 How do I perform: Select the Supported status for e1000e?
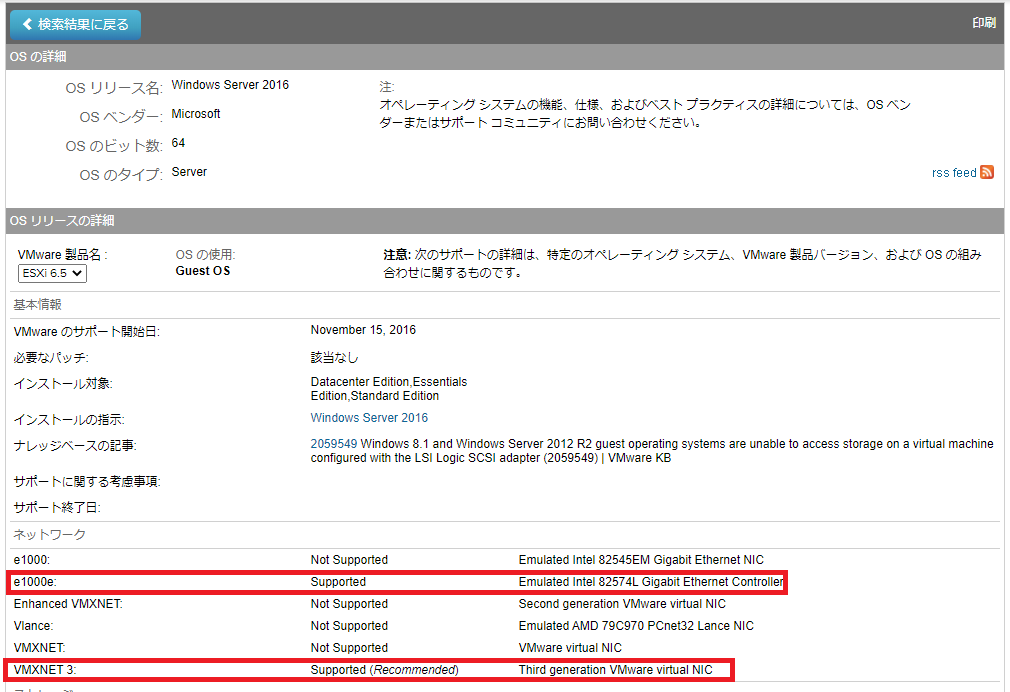pos(338,582)
